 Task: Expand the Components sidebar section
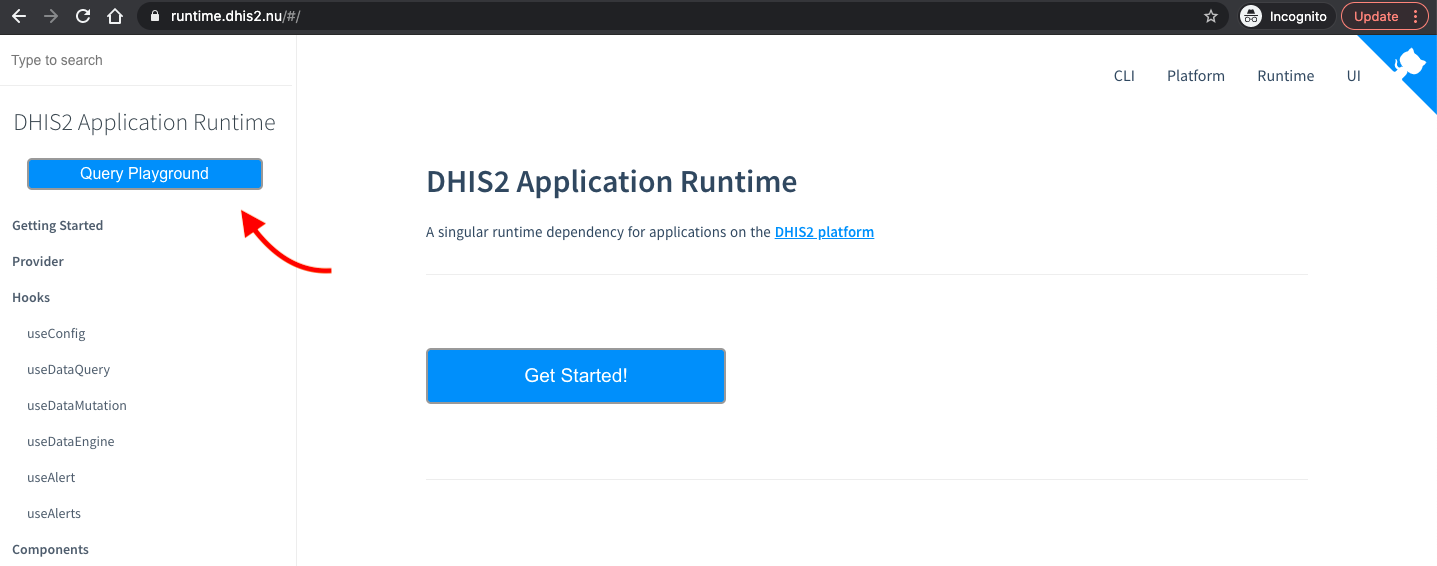(x=50, y=550)
